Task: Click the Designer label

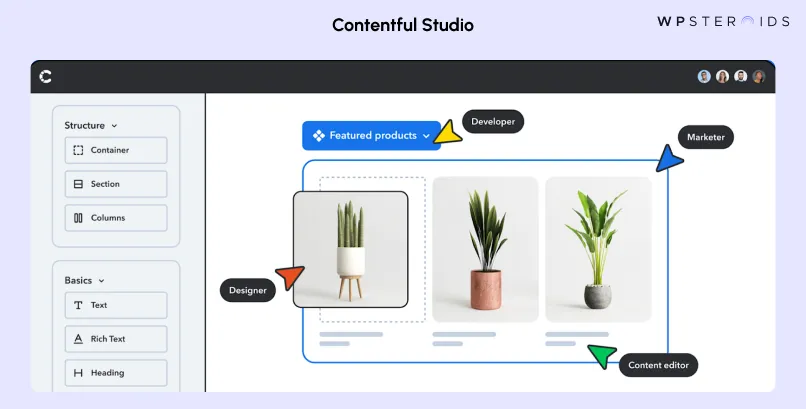Action: coord(248,290)
